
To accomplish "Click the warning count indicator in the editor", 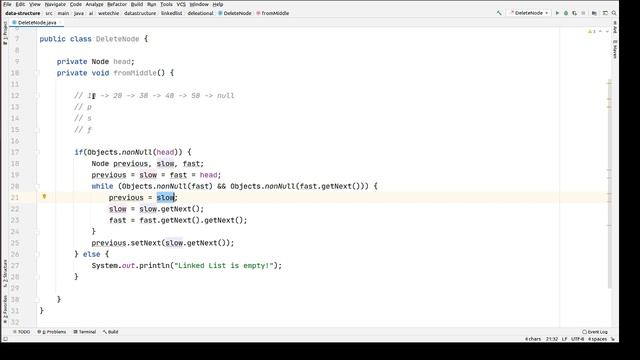I will [591, 31].
